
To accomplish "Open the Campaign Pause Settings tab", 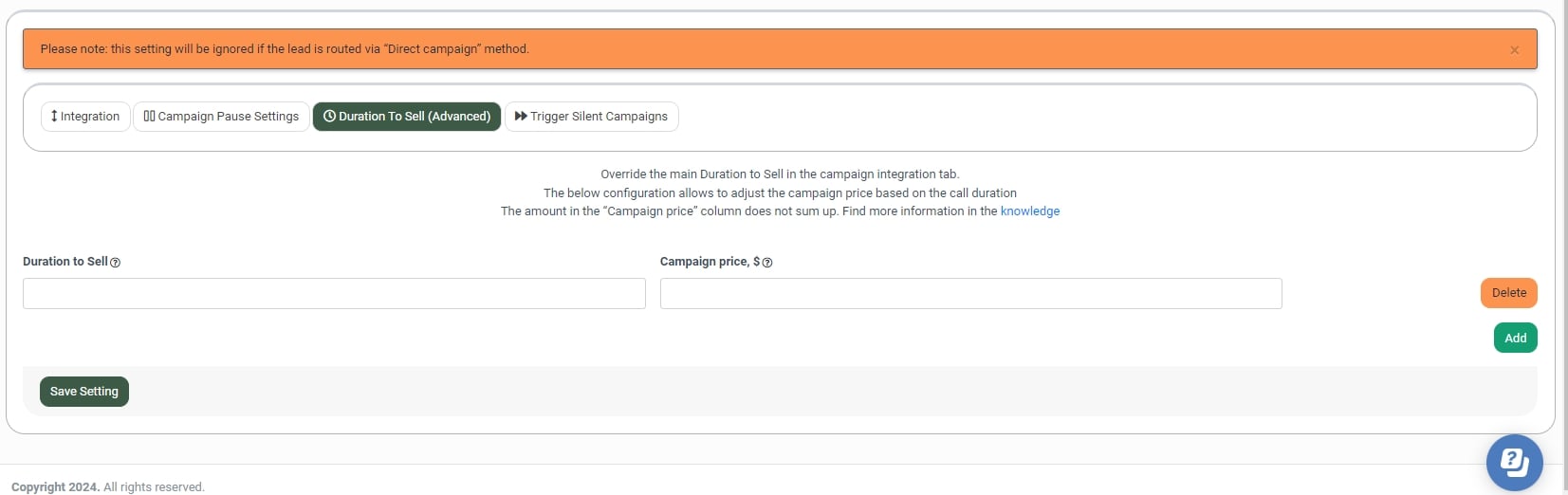I will [228, 117].
